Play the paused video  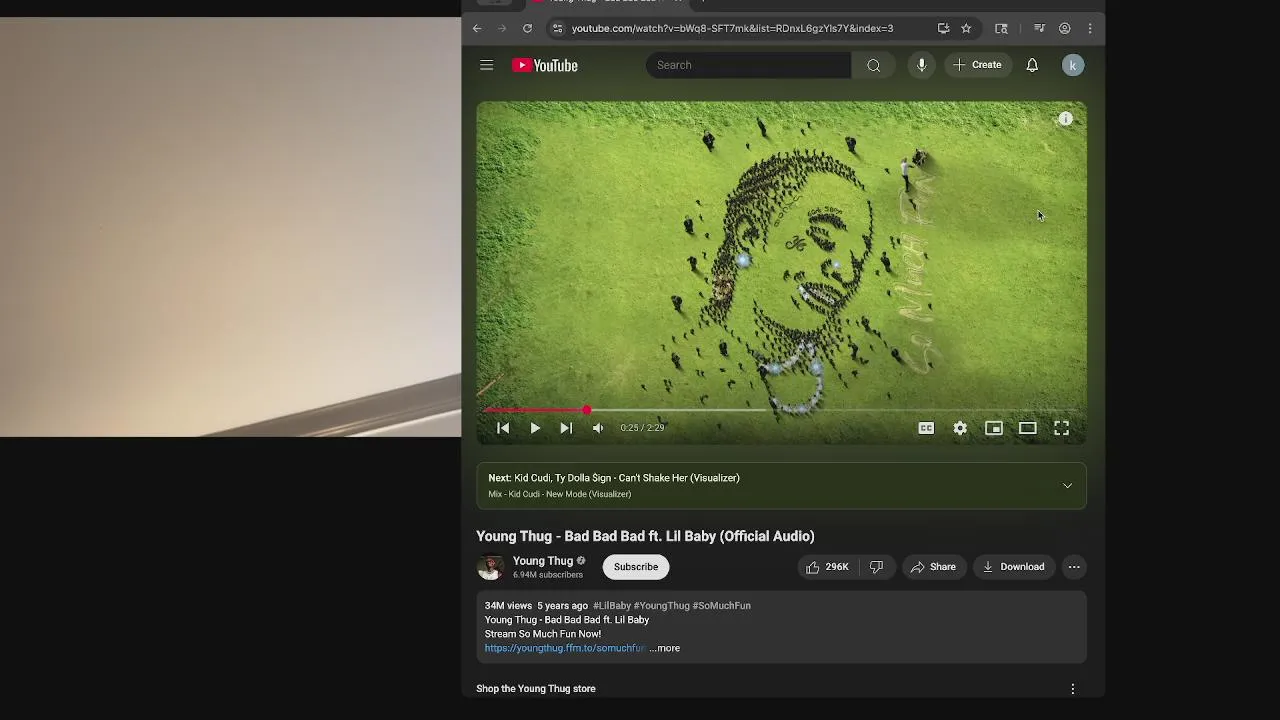[535, 428]
